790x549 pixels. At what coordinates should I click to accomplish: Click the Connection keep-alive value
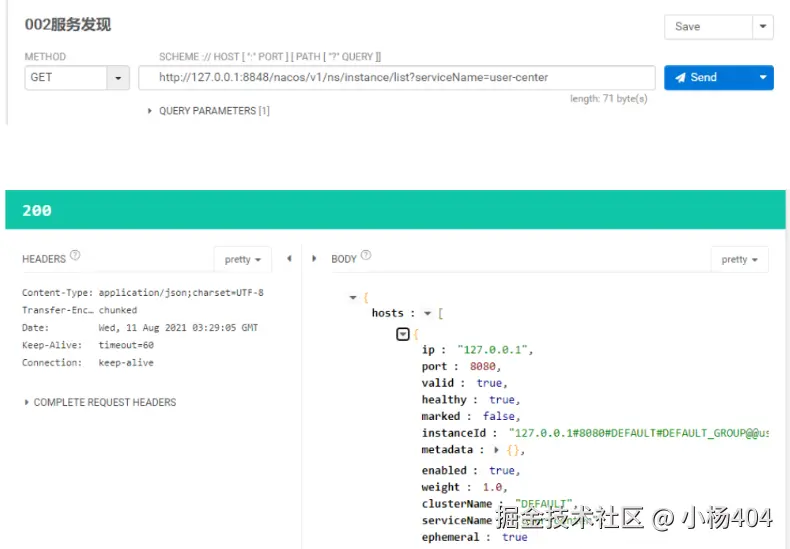(126, 363)
